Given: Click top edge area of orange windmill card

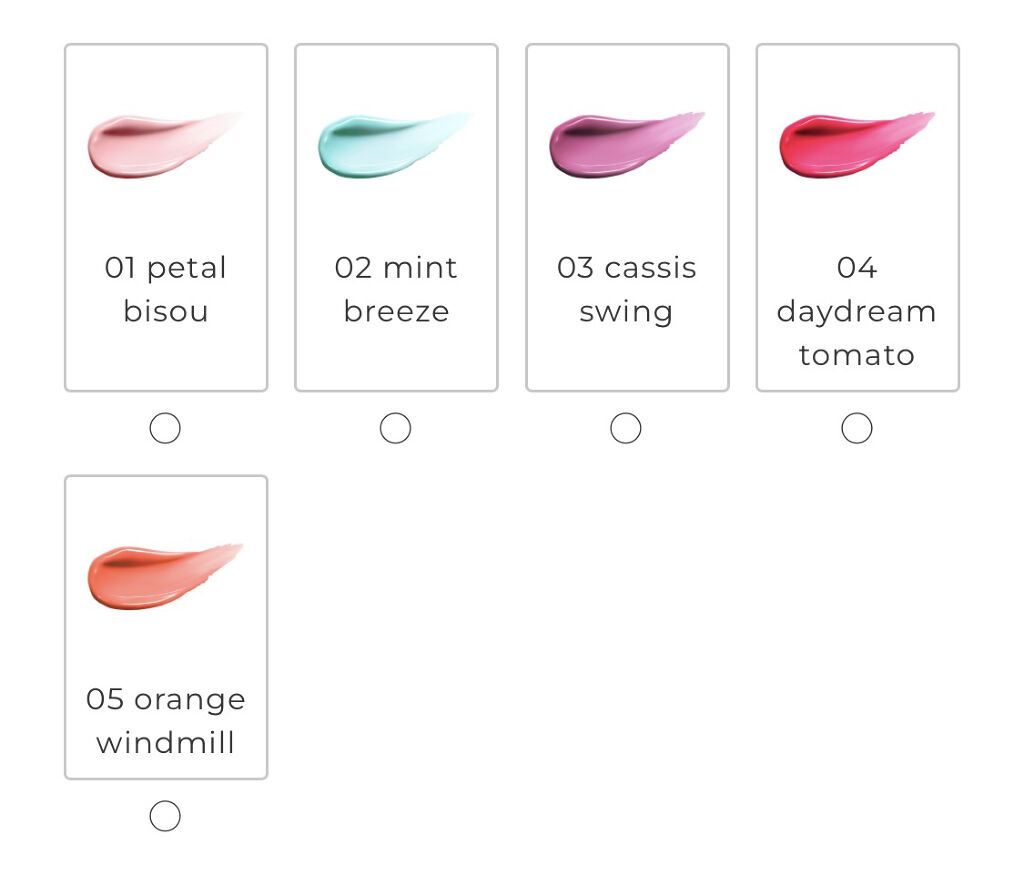Looking at the screenshot, I should coord(166,494).
